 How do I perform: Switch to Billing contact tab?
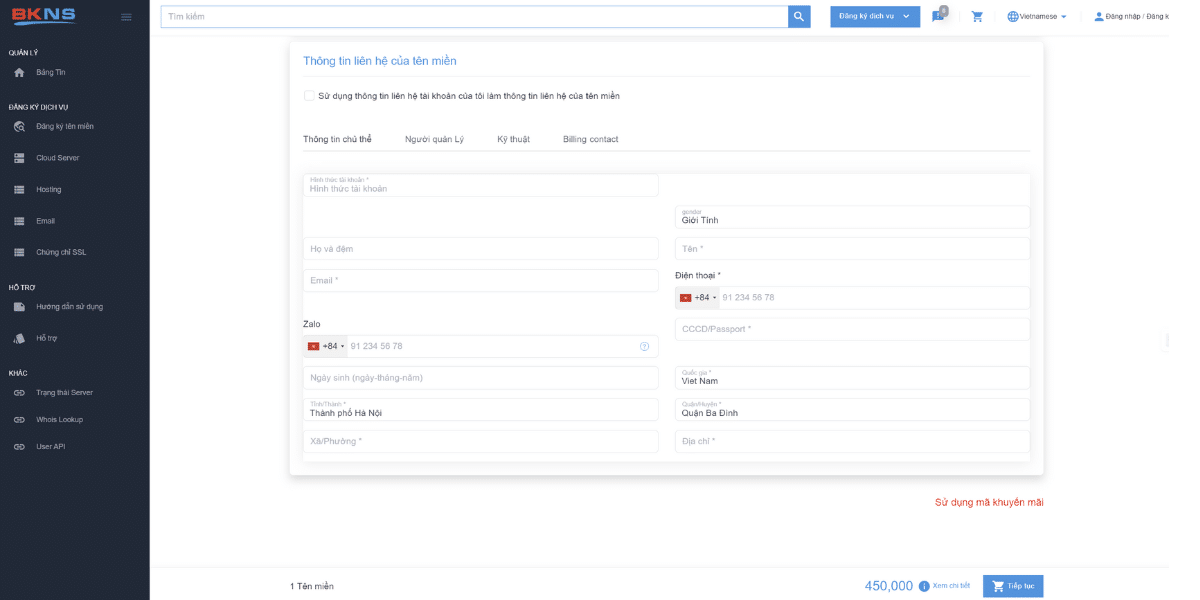coord(590,139)
